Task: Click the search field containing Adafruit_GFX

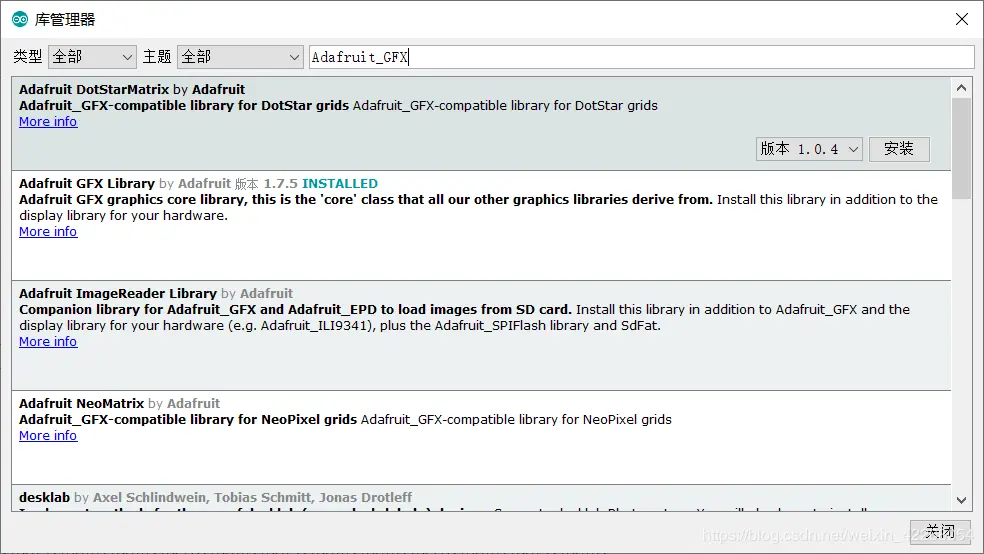Action: click(641, 57)
